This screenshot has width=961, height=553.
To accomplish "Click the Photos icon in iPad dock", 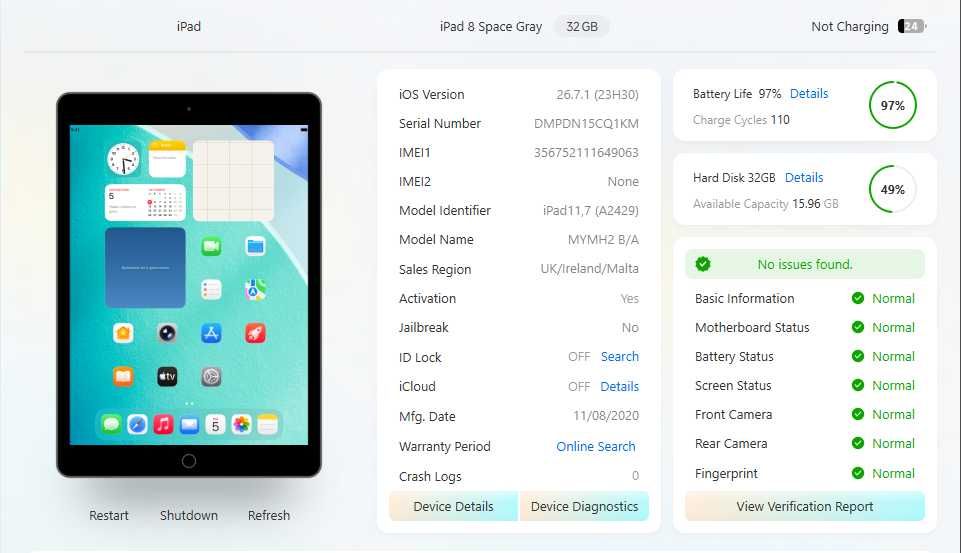I will (241, 424).
